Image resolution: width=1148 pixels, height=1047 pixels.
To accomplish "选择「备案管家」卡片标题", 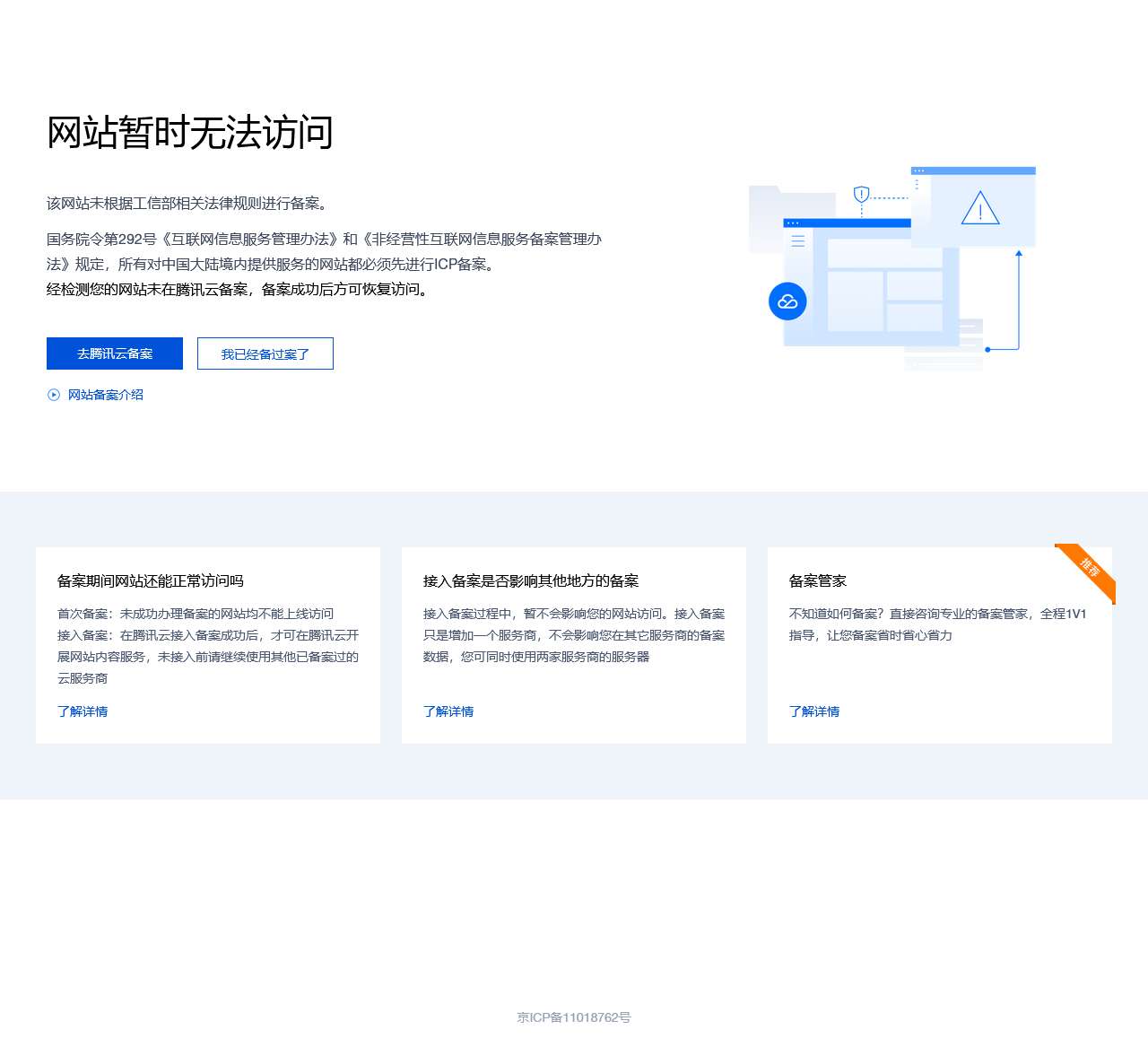I will point(817,580).
